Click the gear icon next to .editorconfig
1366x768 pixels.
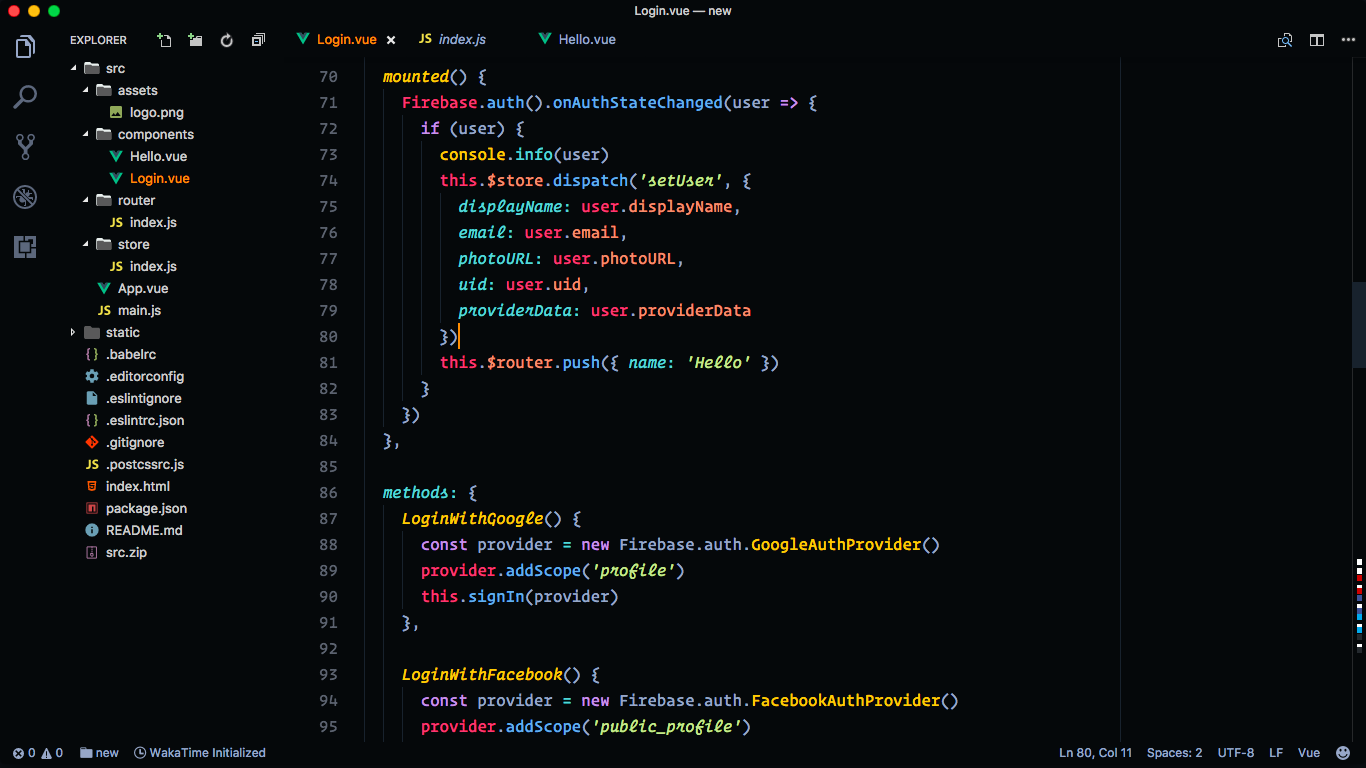pyautogui.click(x=92, y=376)
